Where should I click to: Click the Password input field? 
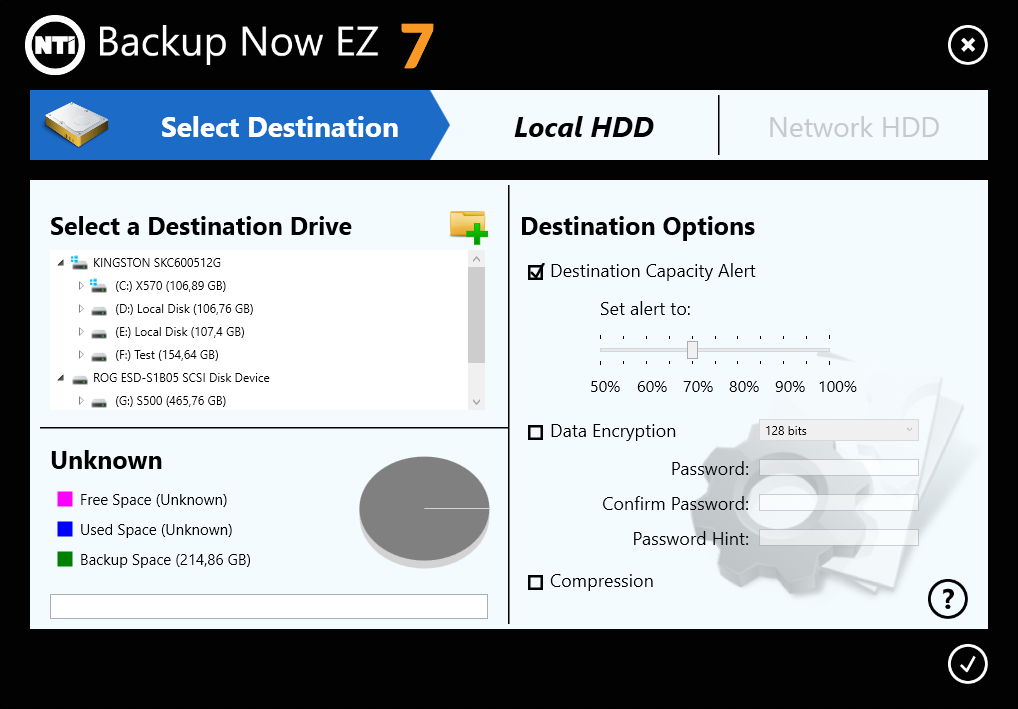click(x=838, y=468)
